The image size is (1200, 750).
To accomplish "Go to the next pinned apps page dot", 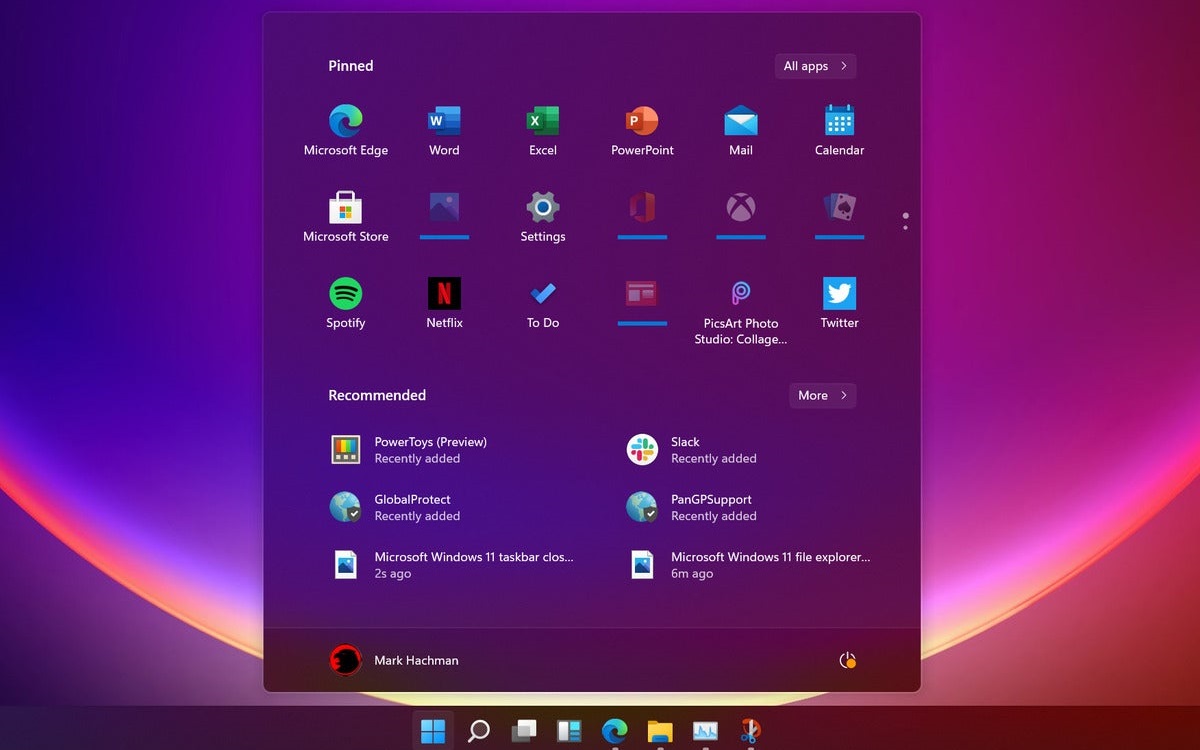I will pyautogui.click(x=905, y=228).
